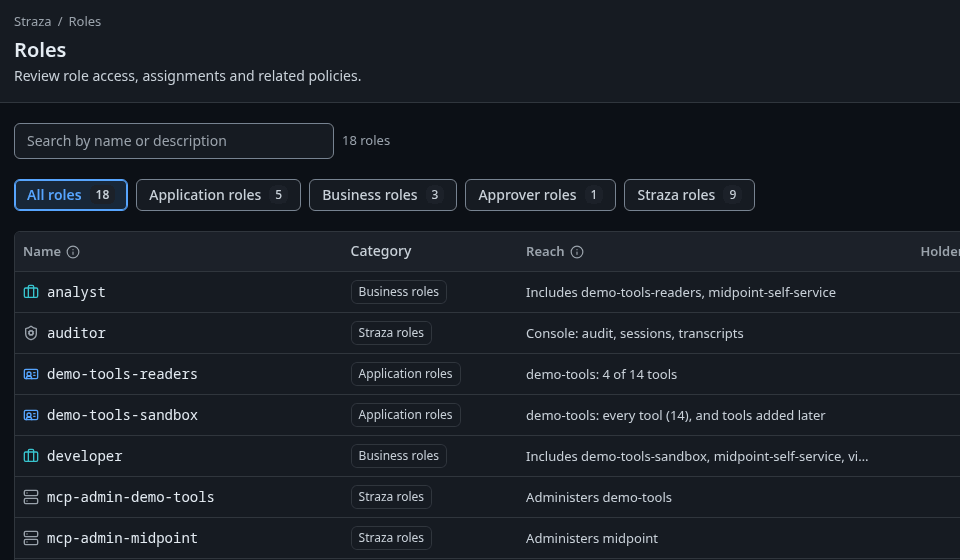Filter by Business roles
Screen dimensions: 960x560
pos(383,195)
